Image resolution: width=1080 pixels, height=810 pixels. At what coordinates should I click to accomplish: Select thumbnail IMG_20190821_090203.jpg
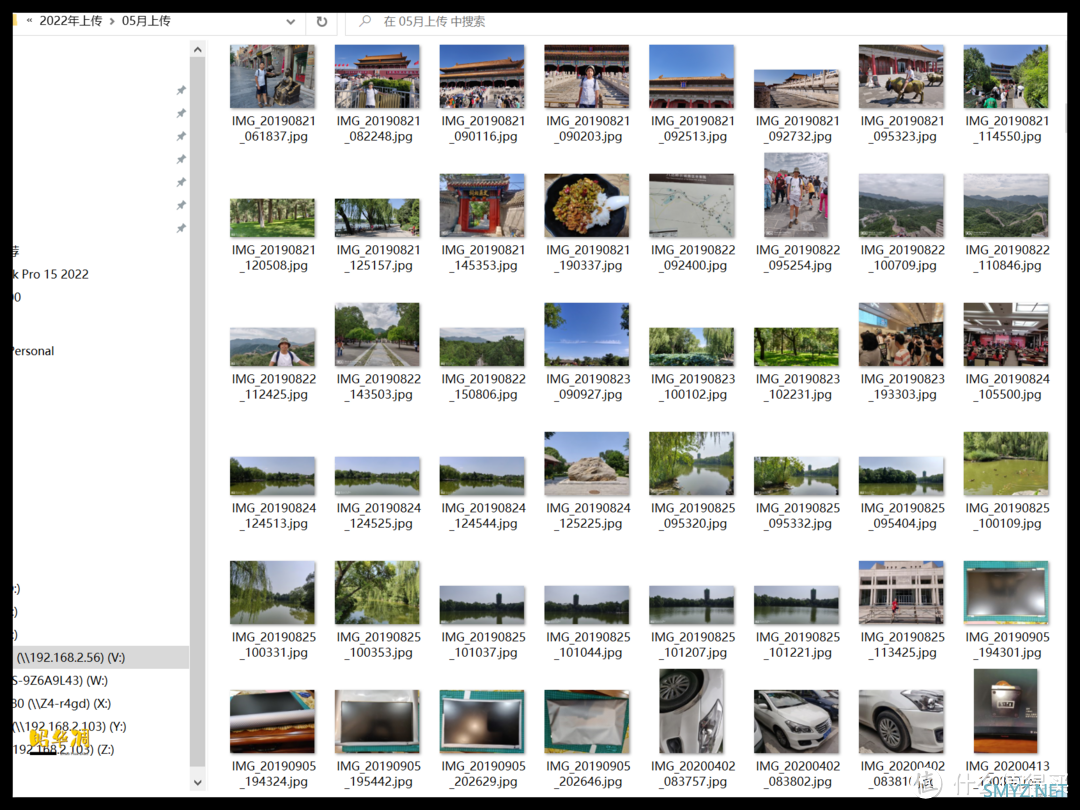tap(587, 76)
